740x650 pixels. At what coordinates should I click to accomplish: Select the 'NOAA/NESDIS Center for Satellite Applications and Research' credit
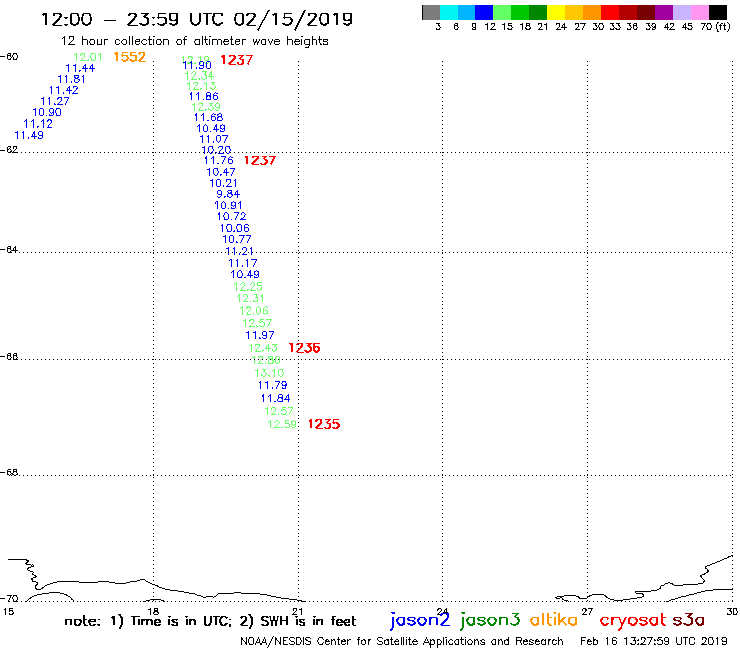(x=402, y=641)
